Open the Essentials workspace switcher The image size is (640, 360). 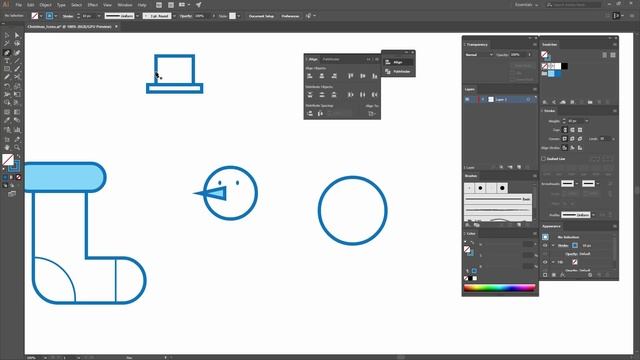pyautogui.click(x=526, y=5)
